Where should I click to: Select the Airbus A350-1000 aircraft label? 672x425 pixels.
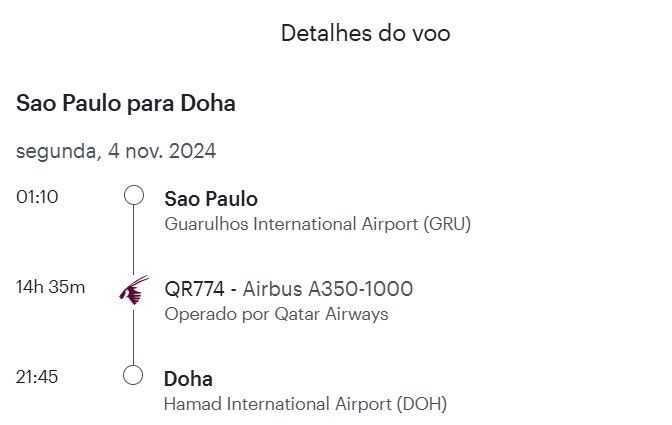328,289
